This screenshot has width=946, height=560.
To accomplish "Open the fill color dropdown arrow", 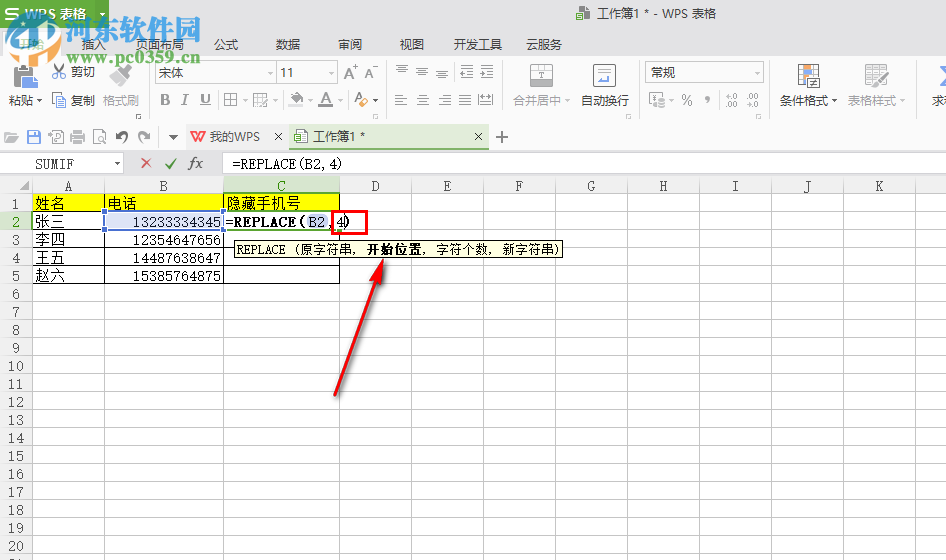I will click(x=311, y=101).
